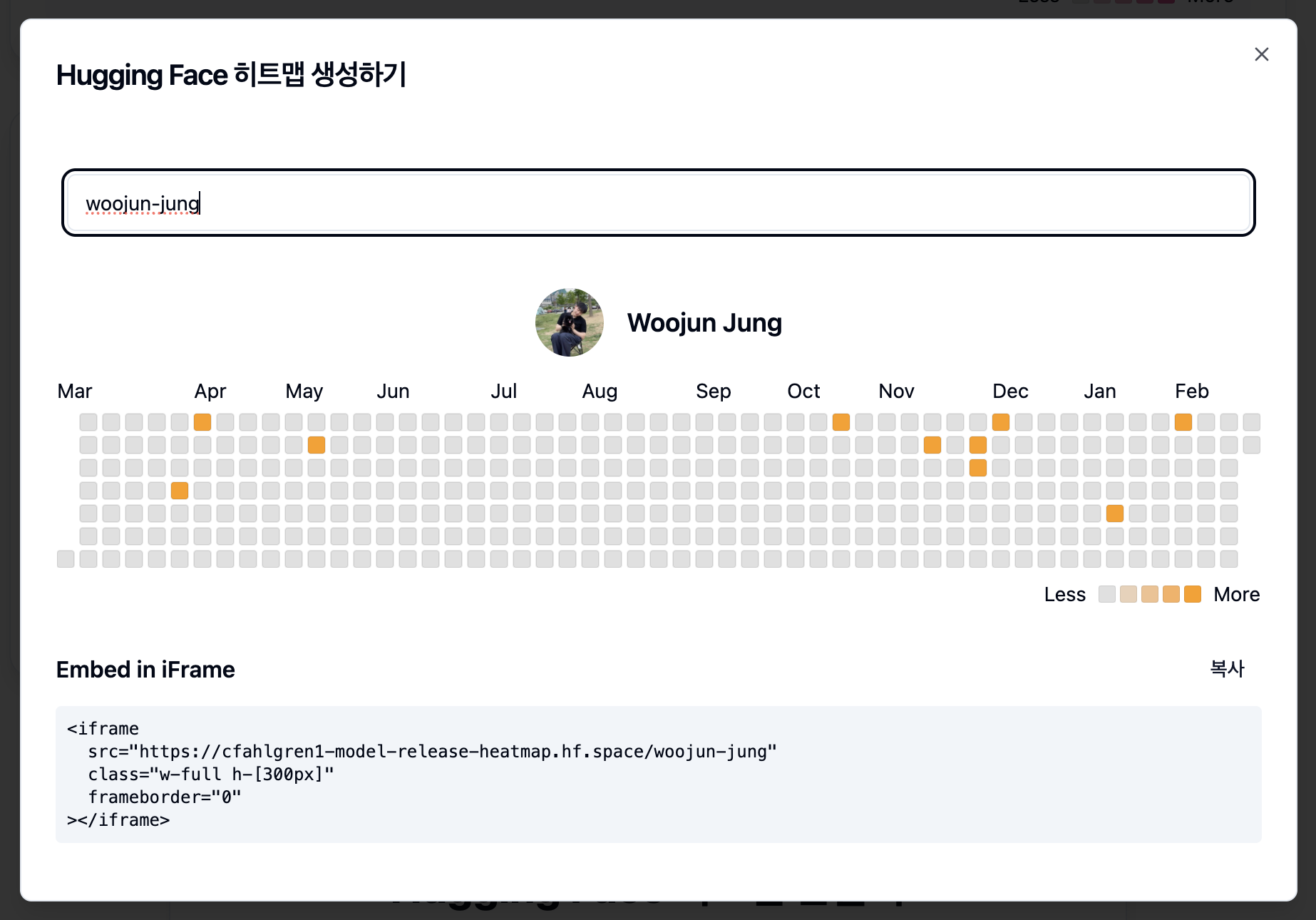1316x920 pixels.
Task: Click the orange second-row cell after Nov
Action: click(x=932, y=445)
